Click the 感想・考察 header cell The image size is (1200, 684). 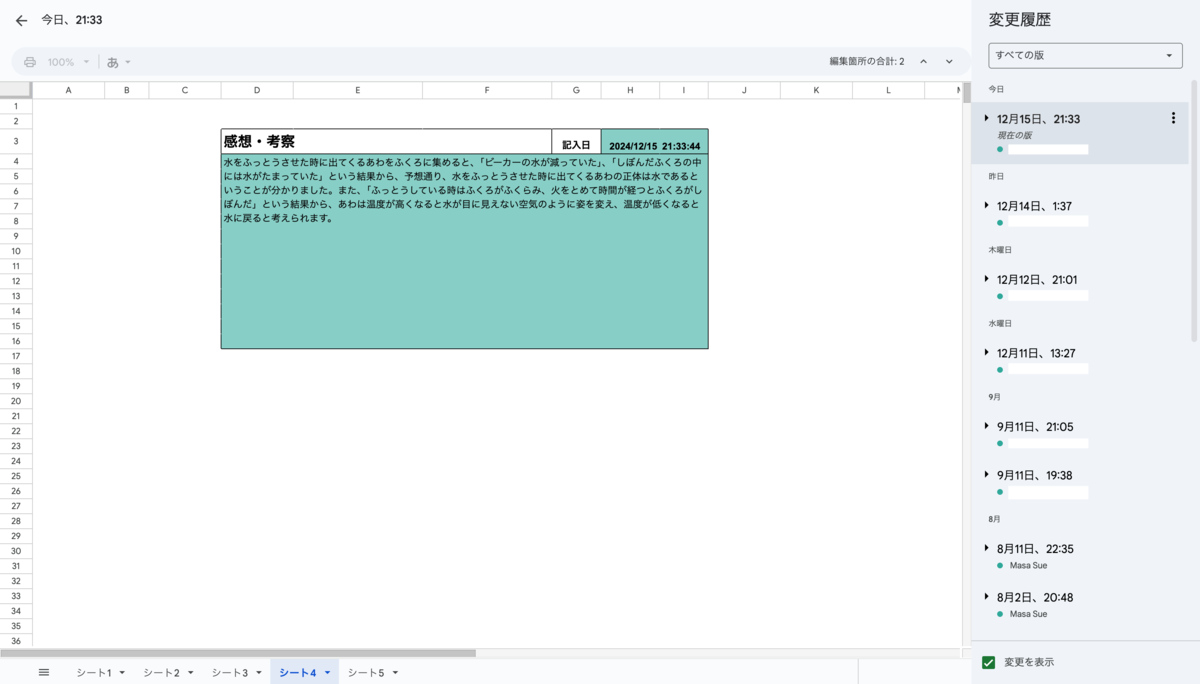coord(386,141)
